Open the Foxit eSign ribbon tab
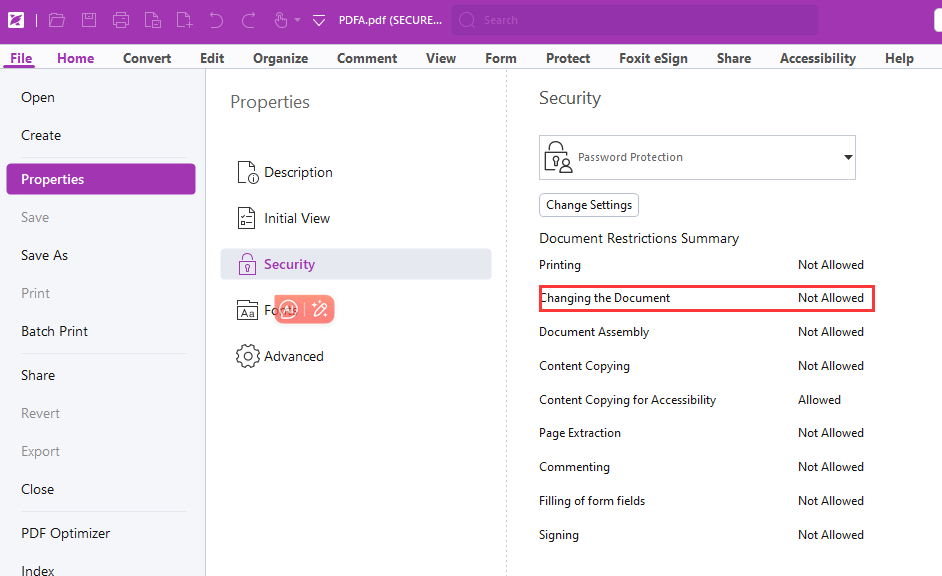 point(653,58)
